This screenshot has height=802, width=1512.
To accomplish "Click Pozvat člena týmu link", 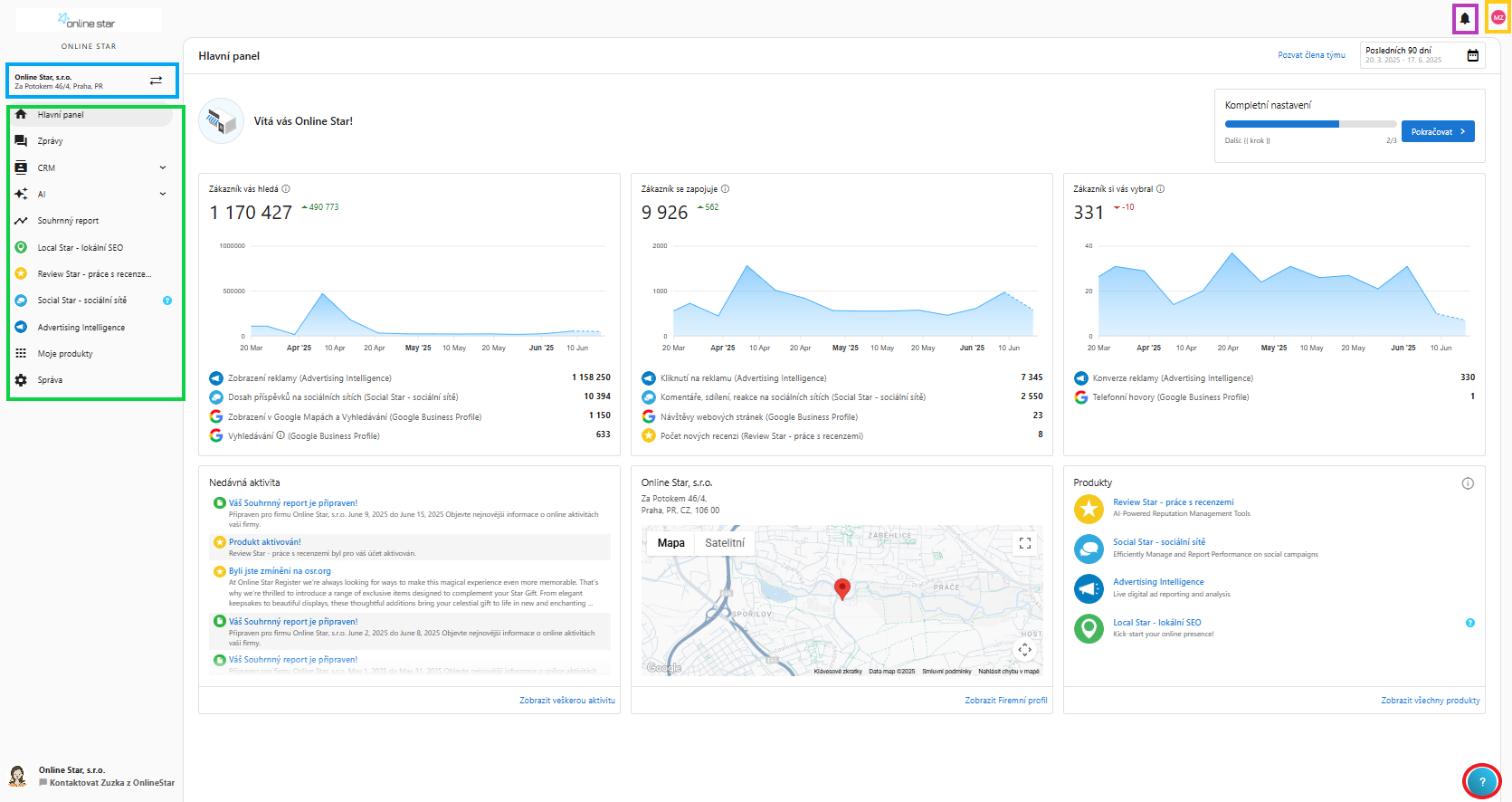I will coord(1311,55).
